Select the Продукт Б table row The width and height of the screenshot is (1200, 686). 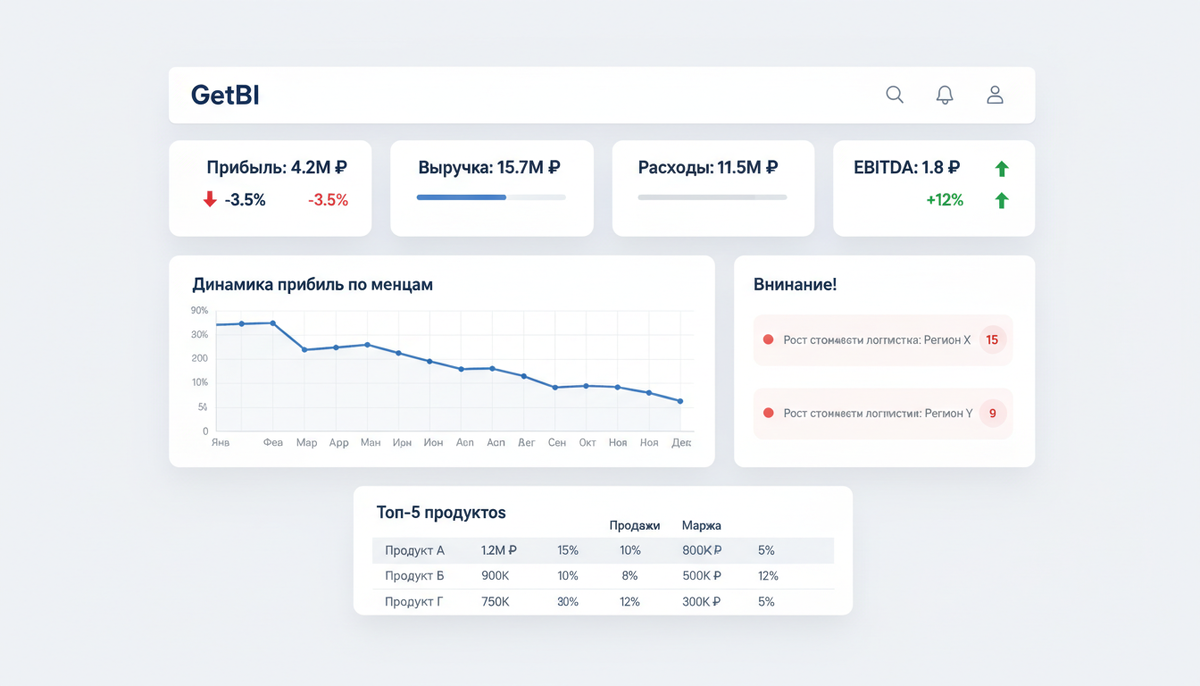click(x=603, y=576)
